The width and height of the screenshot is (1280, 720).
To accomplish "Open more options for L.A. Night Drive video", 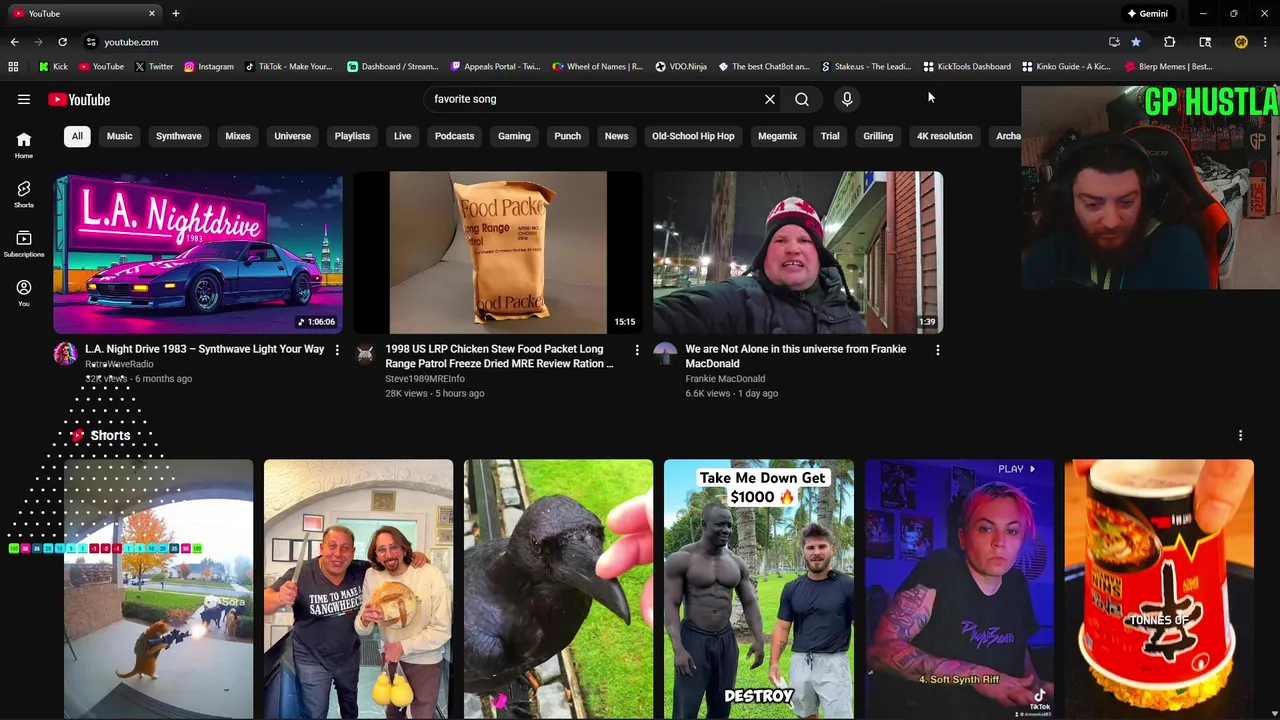I will (x=337, y=350).
